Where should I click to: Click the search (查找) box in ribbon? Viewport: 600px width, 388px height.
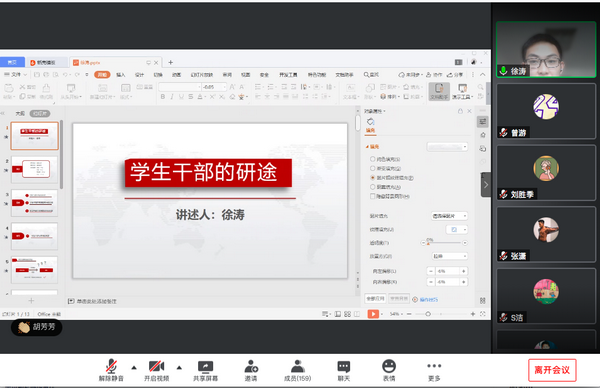coord(371,75)
